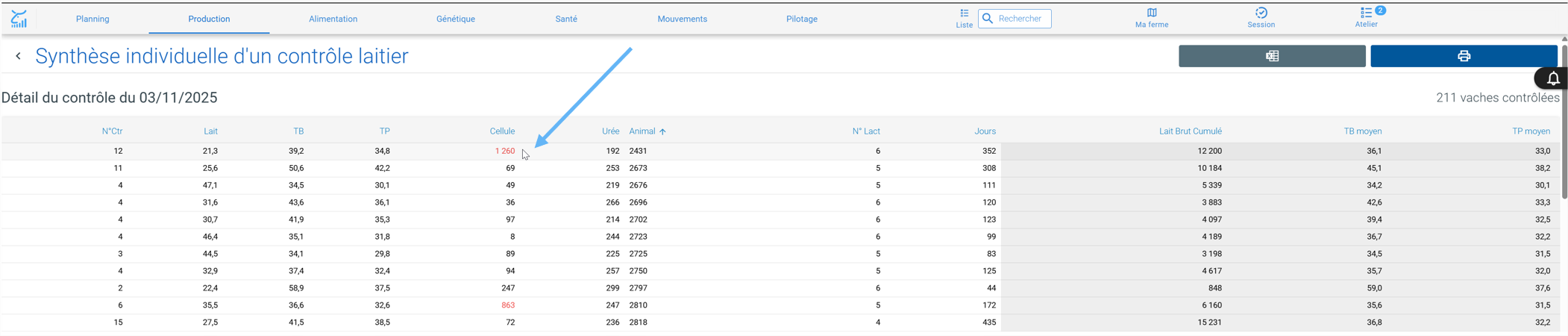Sort by N° Lact column header
Viewport: 1568px width, 336px height.
pyautogui.click(x=866, y=131)
